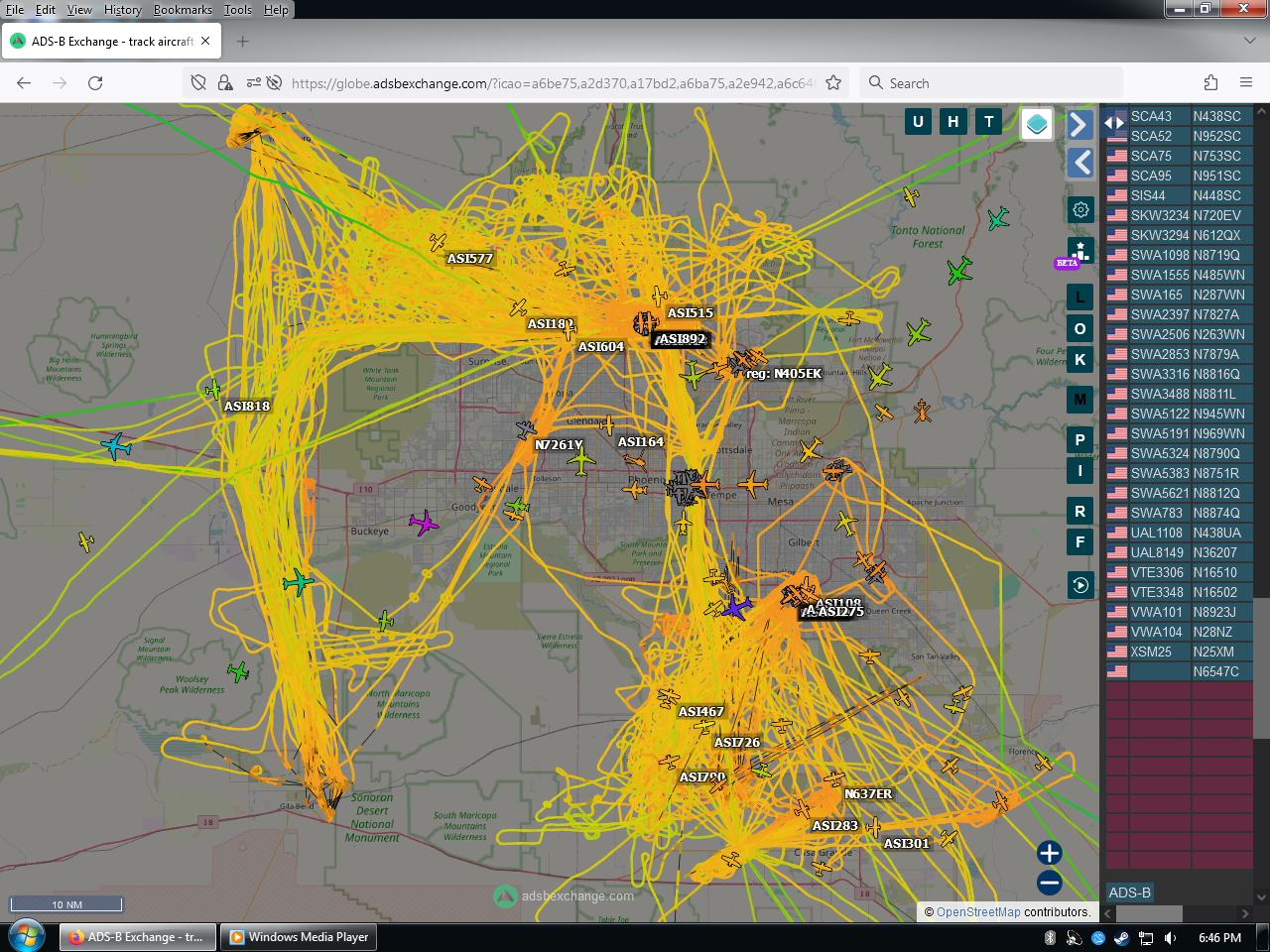Open volume speaker icon in system tray
The width and height of the screenshot is (1270, 952).
[x=1170, y=938]
